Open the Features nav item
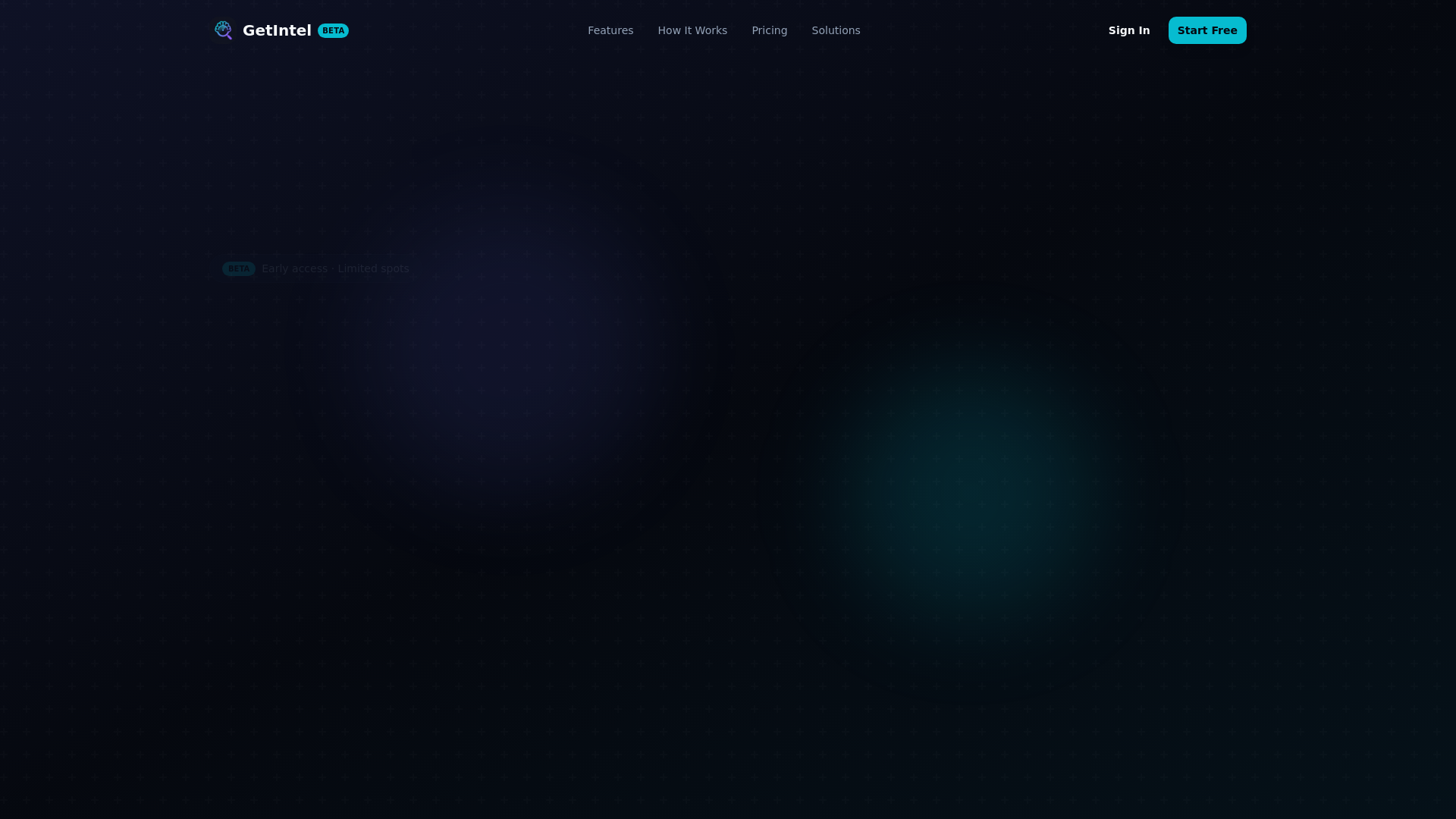The width and height of the screenshot is (1456, 819). point(610,31)
